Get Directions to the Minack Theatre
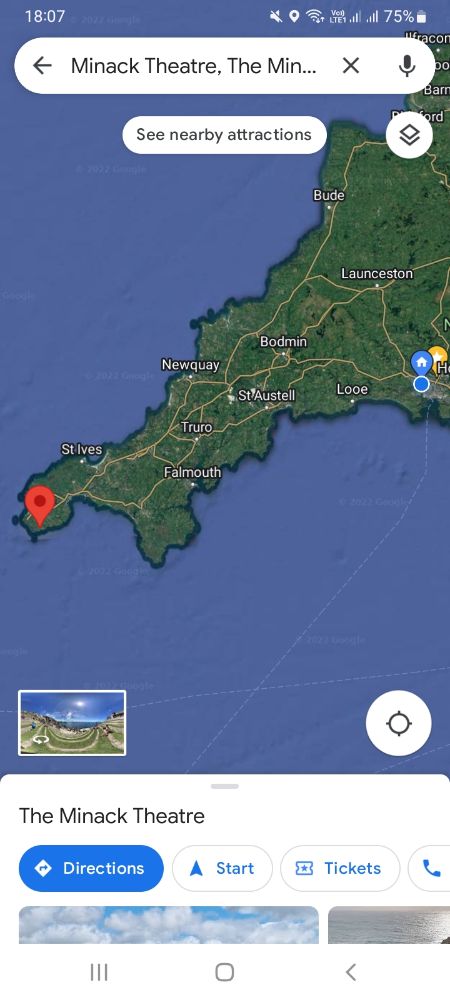 click(x=91, y=868)
